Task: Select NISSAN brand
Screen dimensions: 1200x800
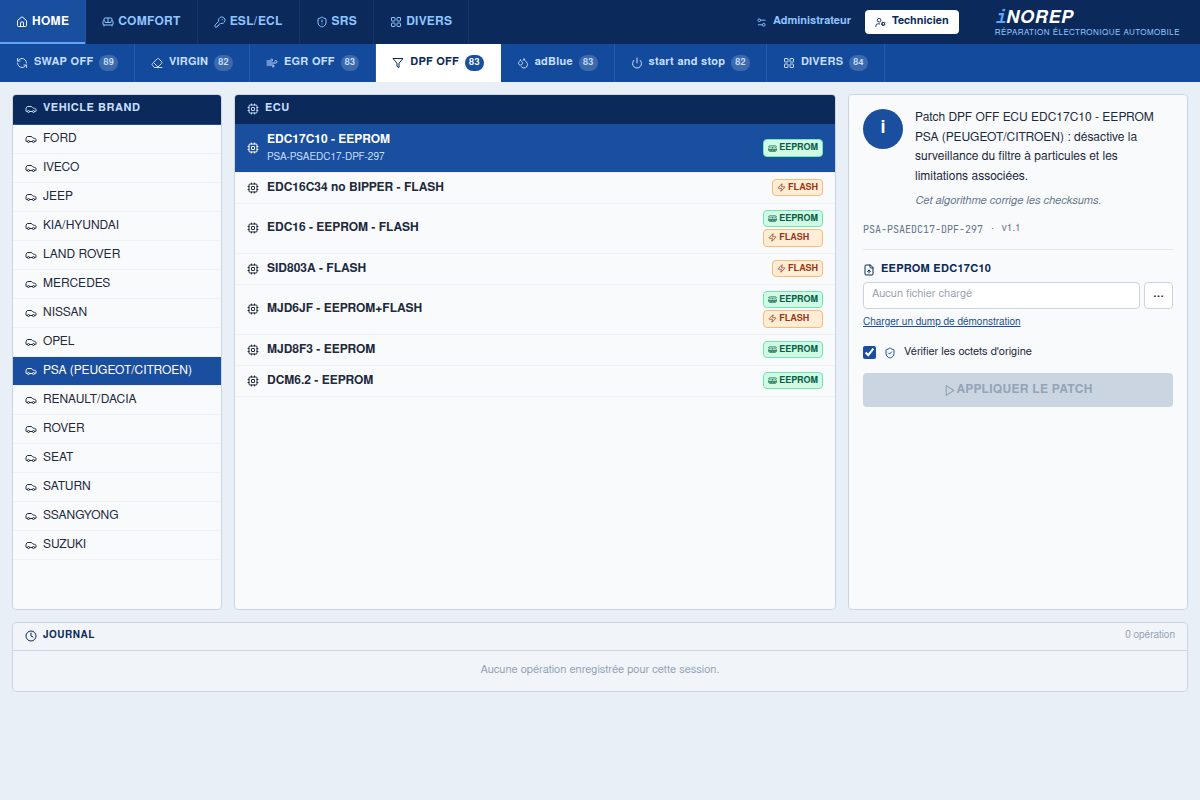Action: click(117, 313)
